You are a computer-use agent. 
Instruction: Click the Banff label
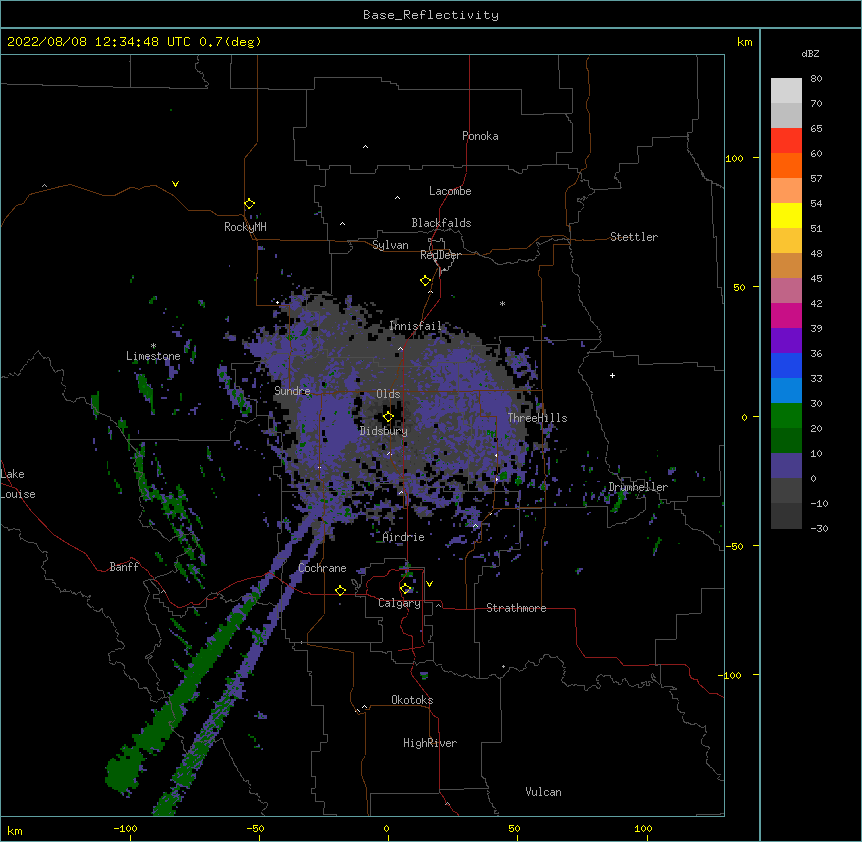(x=124, y=567)
